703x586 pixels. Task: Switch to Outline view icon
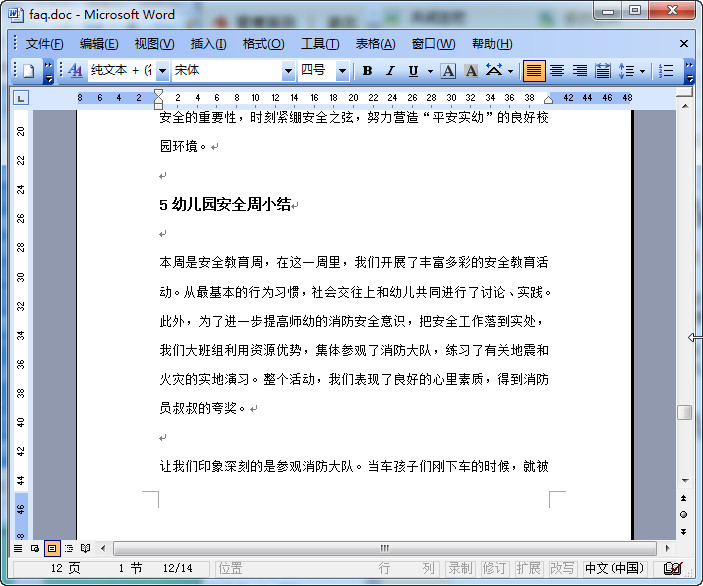pos(69,548)
